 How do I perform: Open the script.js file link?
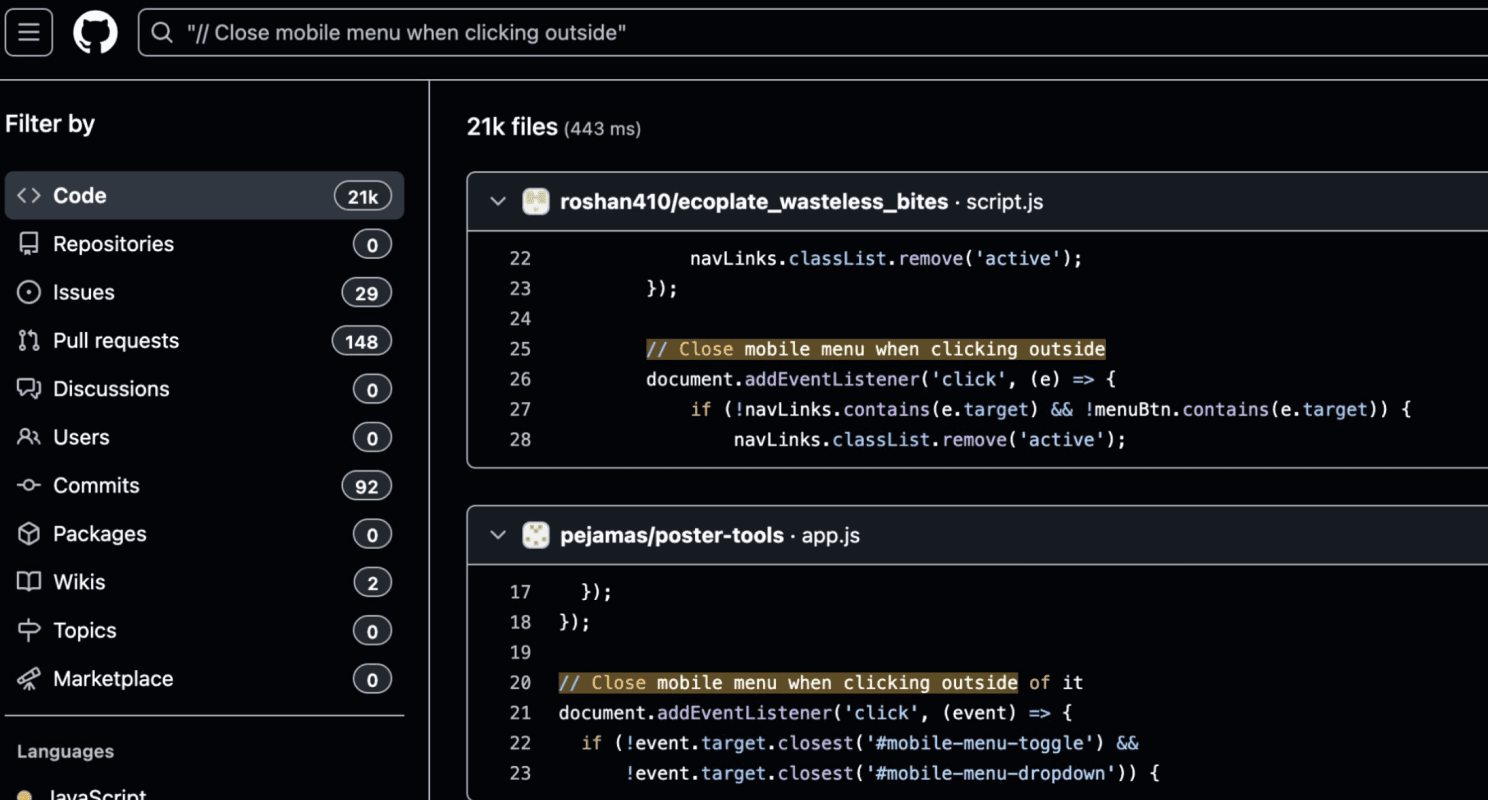pyautogui.click(x=1004, y=202)
